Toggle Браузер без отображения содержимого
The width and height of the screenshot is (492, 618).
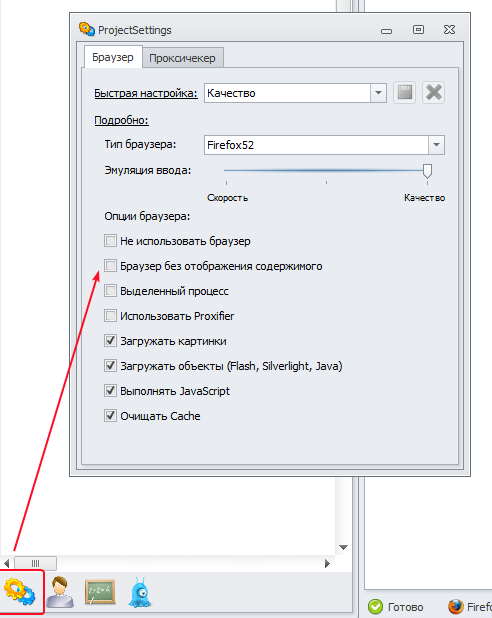tap(110, 266)
